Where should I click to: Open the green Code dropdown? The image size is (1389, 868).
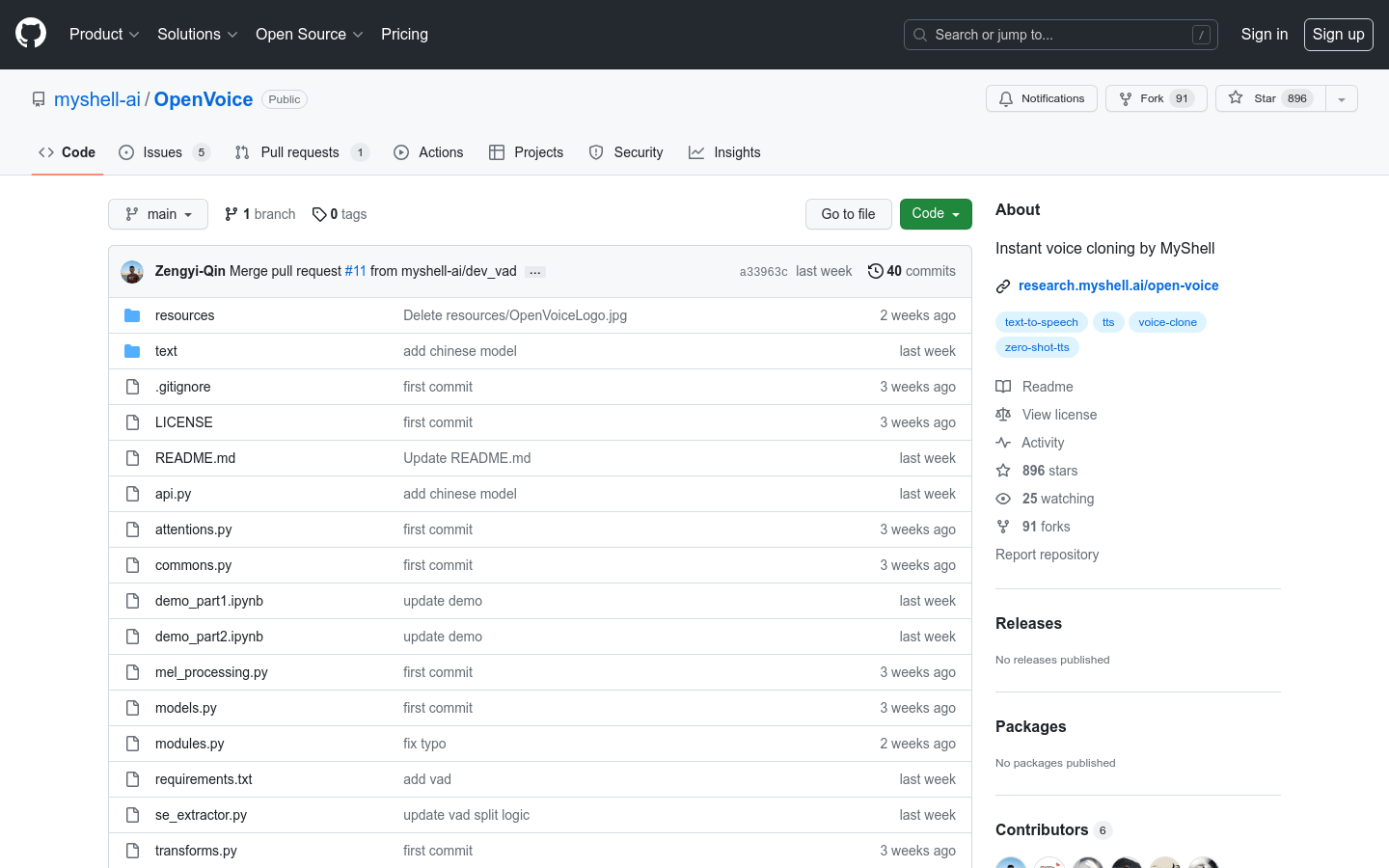click(x=936, y=214)
